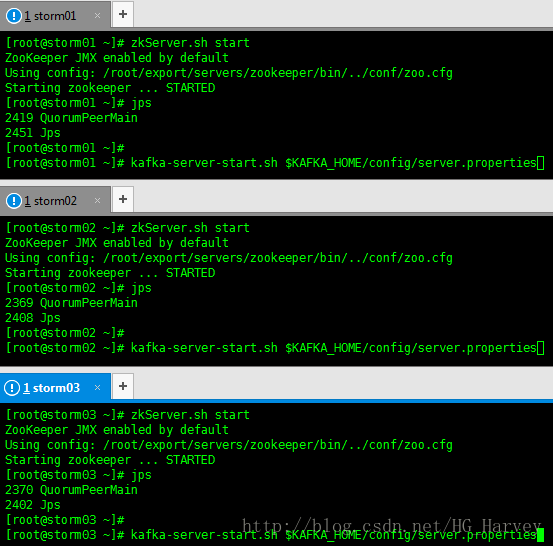Screen dimensions: 553x546
Task: Click '2451 Jps' in storm01 terminal
Action: (x=33, y=133)
